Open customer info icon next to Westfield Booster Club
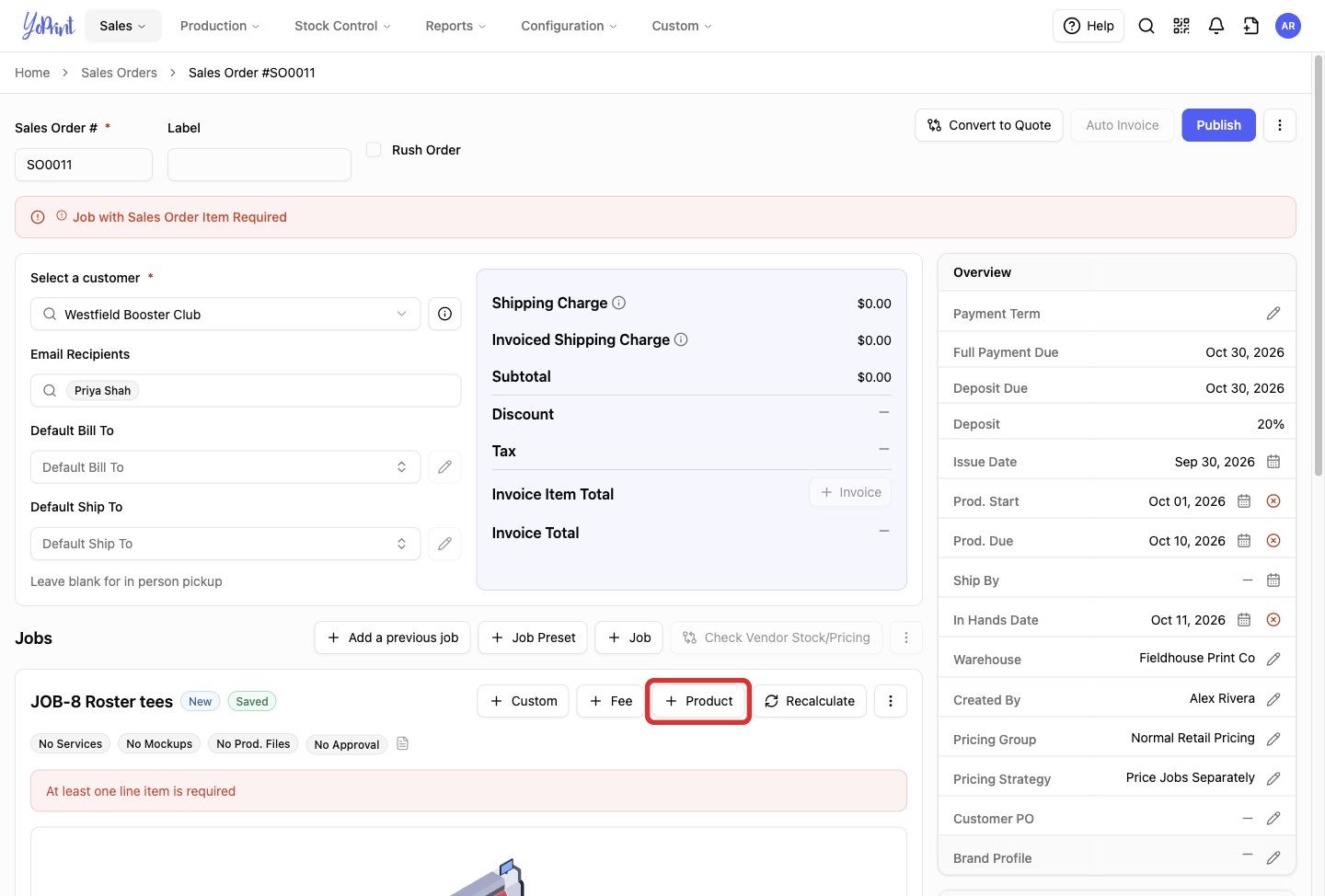1325x896 pixels. pyautogui.click(x=444, y=314)
